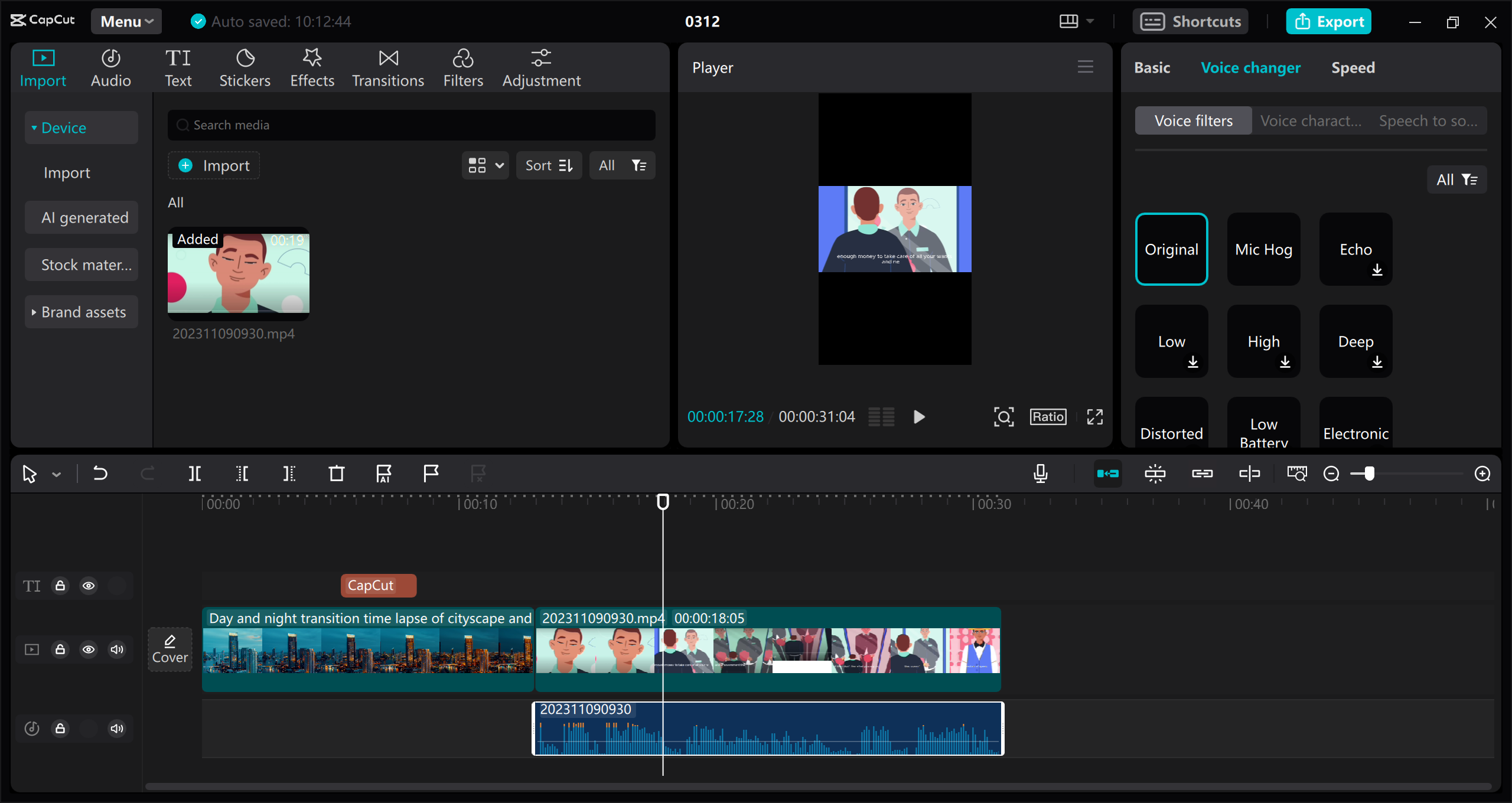Switch to the Speed tab
Image resolution: width=1512 pixels, height=803 pixels.
[x=1353, y=67]
